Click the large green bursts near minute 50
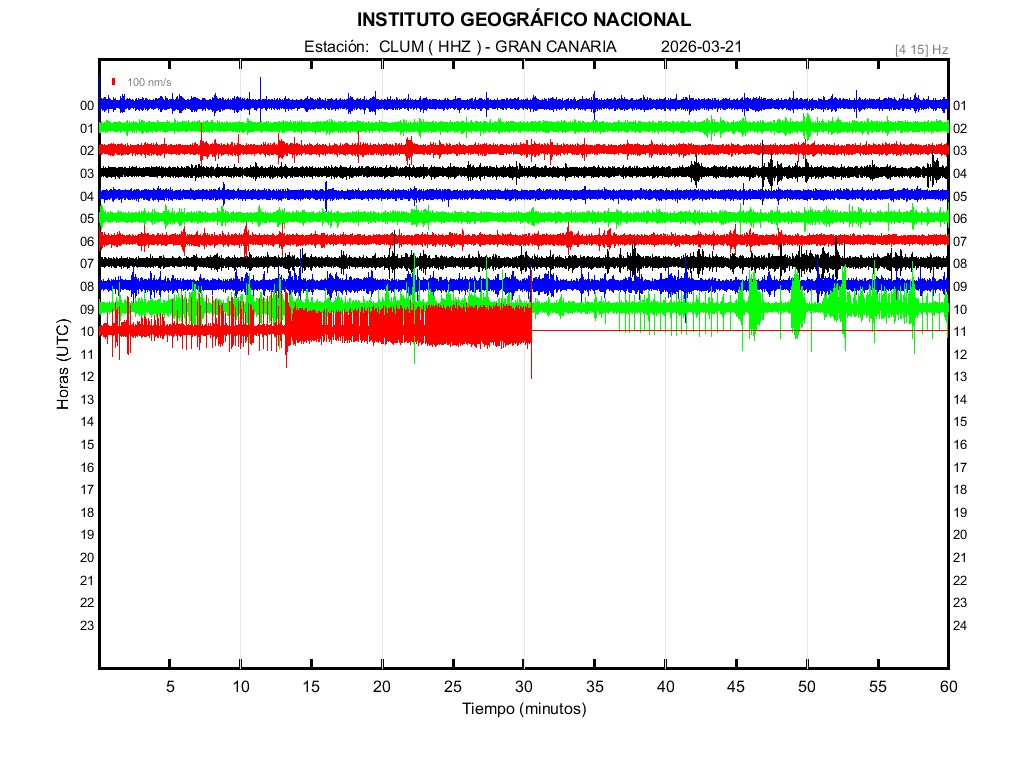 pos(797,298)
